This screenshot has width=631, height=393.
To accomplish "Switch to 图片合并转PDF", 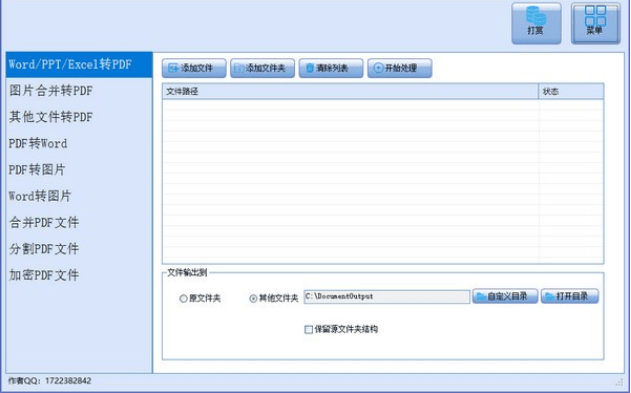I will [x=79, y=91].
